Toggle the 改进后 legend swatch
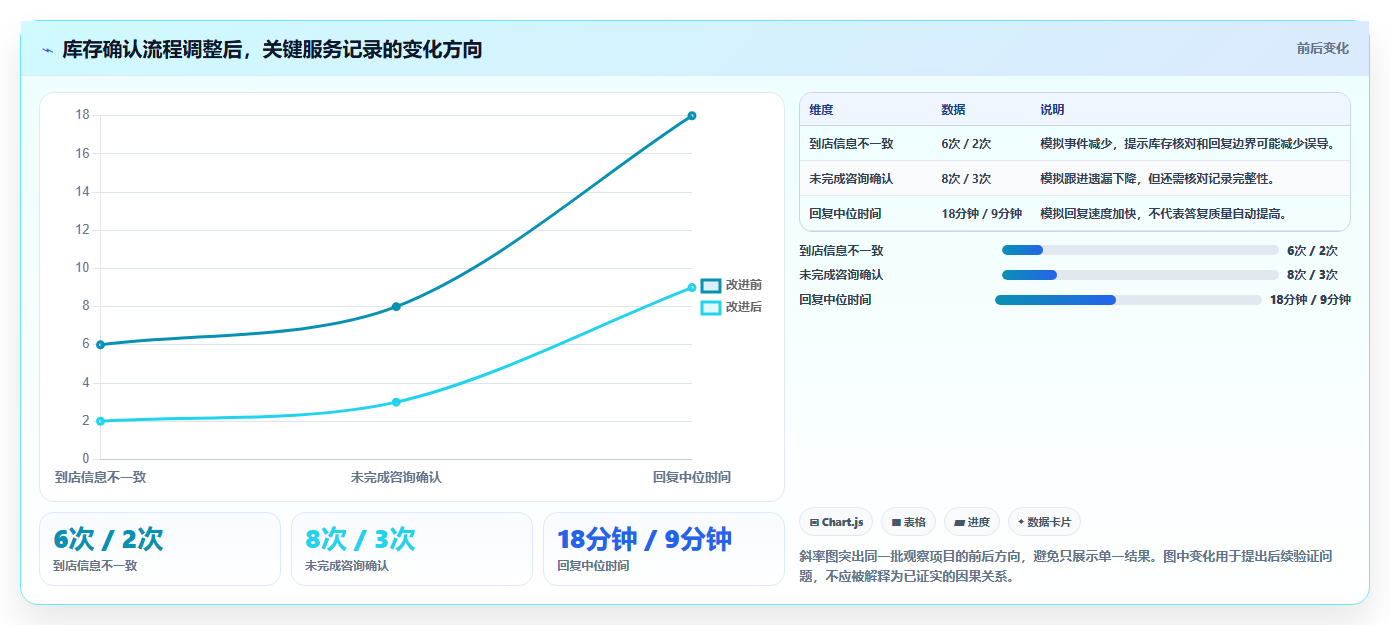This screenshot has width=1390, height=625. pos(710,307)
